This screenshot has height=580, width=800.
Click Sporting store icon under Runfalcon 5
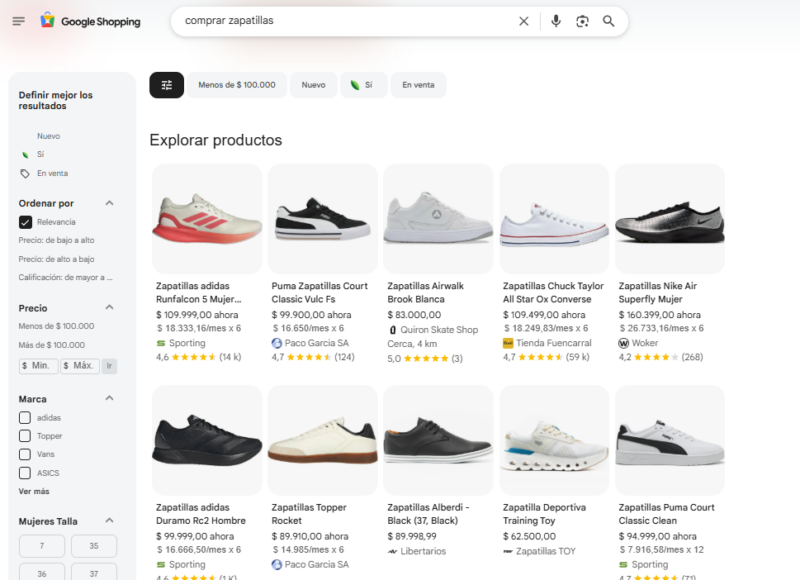(161, 343)
